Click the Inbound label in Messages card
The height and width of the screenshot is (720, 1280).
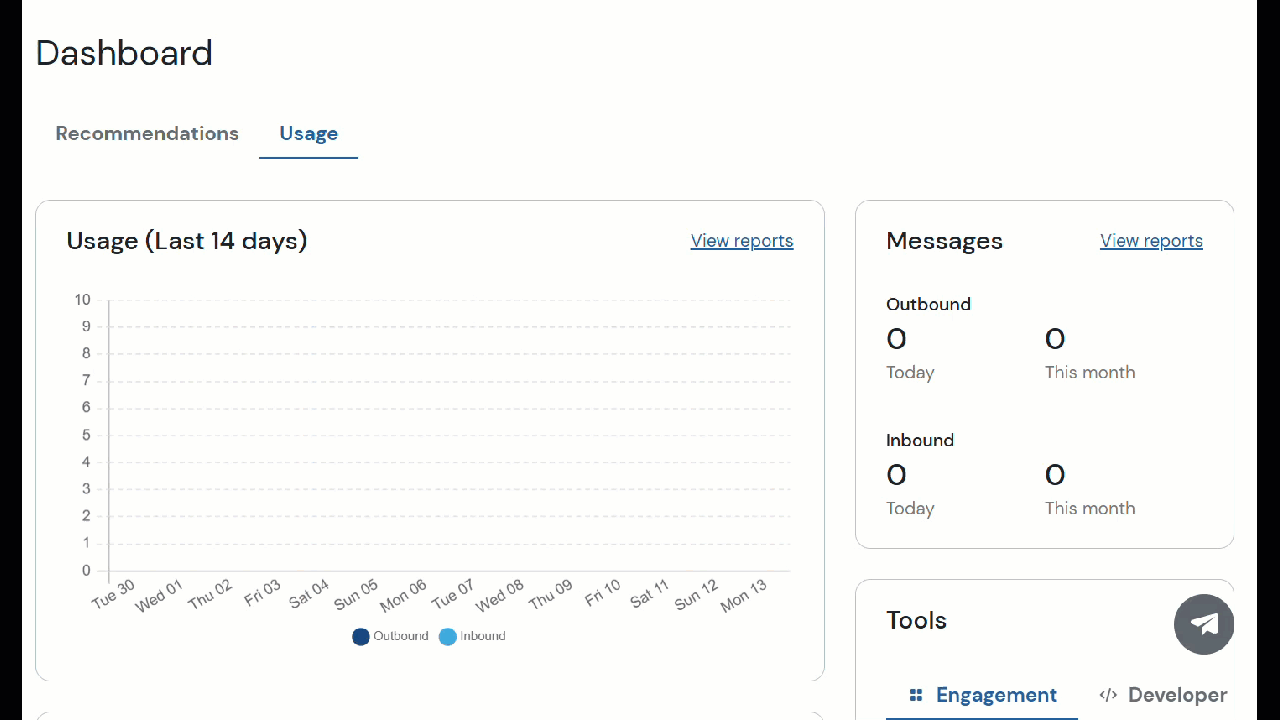[920, 440]
